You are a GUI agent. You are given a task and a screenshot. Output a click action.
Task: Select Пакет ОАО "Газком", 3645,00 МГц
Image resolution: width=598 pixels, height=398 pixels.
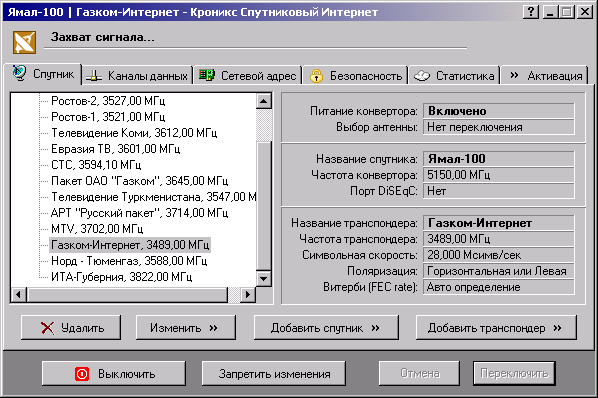(x=140, y=181)
